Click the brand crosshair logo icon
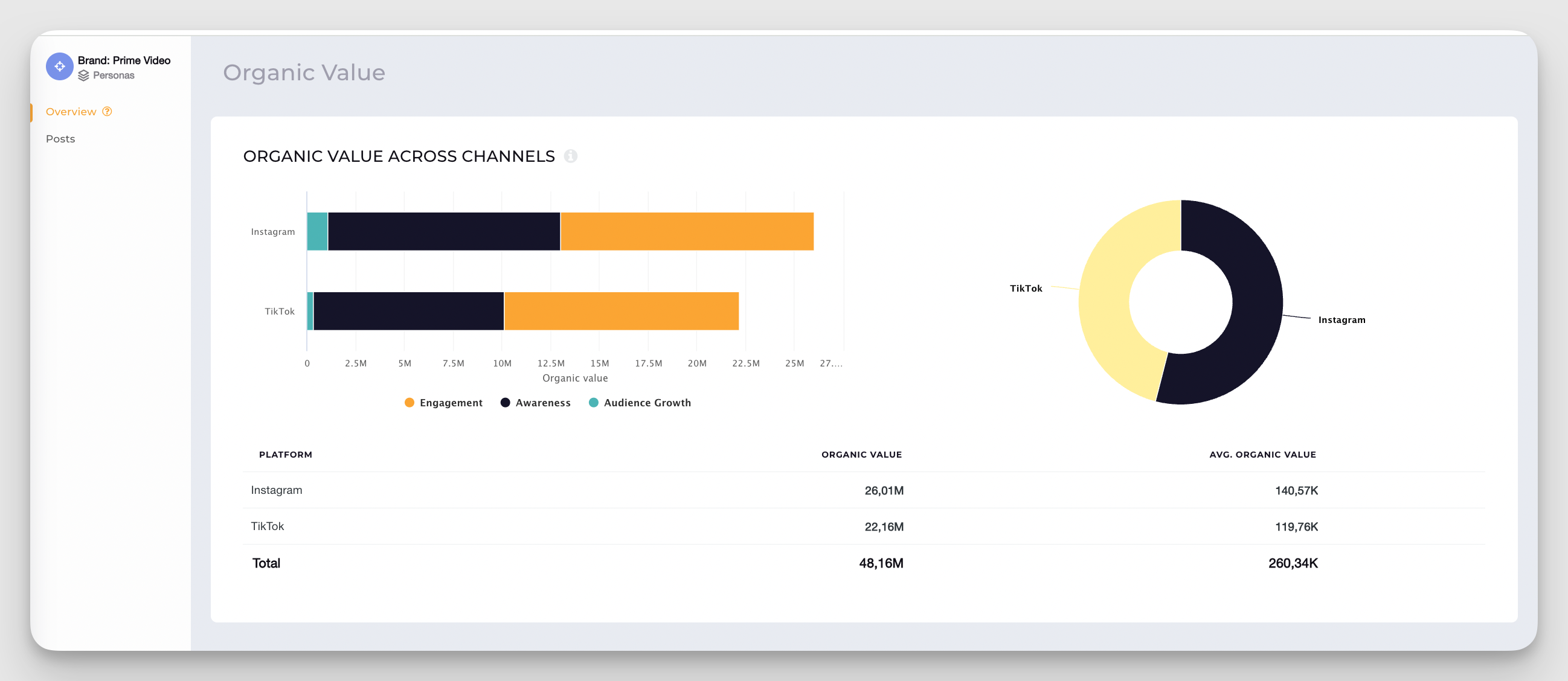Viewport: 1568px width, 681px height. (x=60, y=66)
